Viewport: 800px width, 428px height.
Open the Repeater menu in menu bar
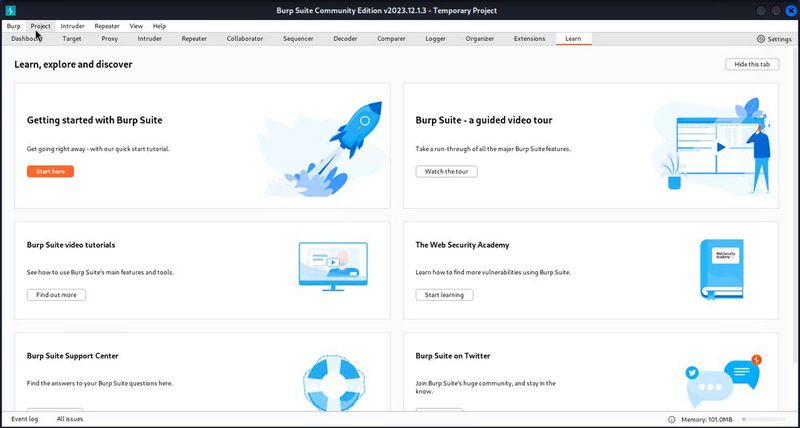tap(107, 26)
